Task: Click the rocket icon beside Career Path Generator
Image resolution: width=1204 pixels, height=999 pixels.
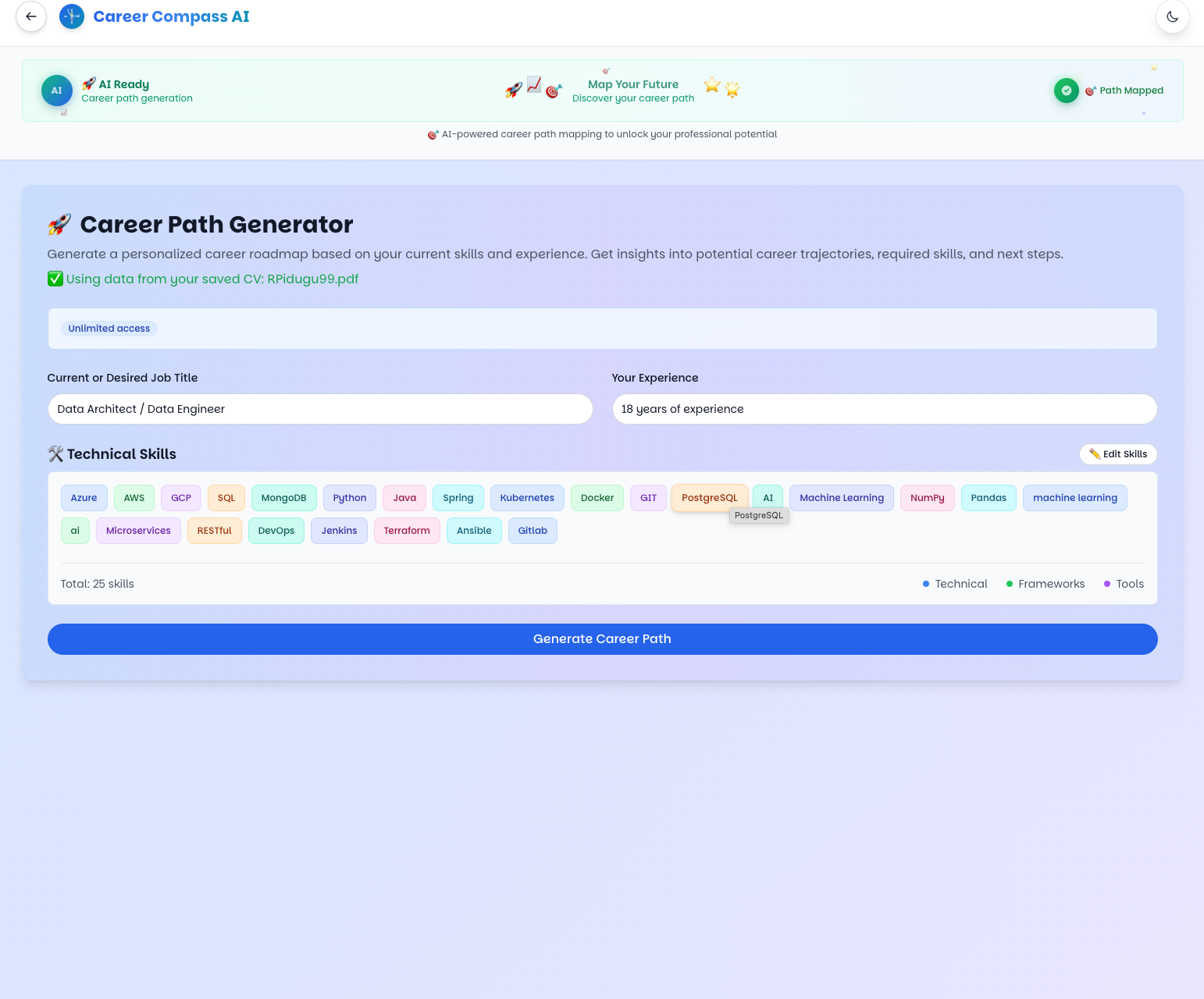Action: (58, 224)
